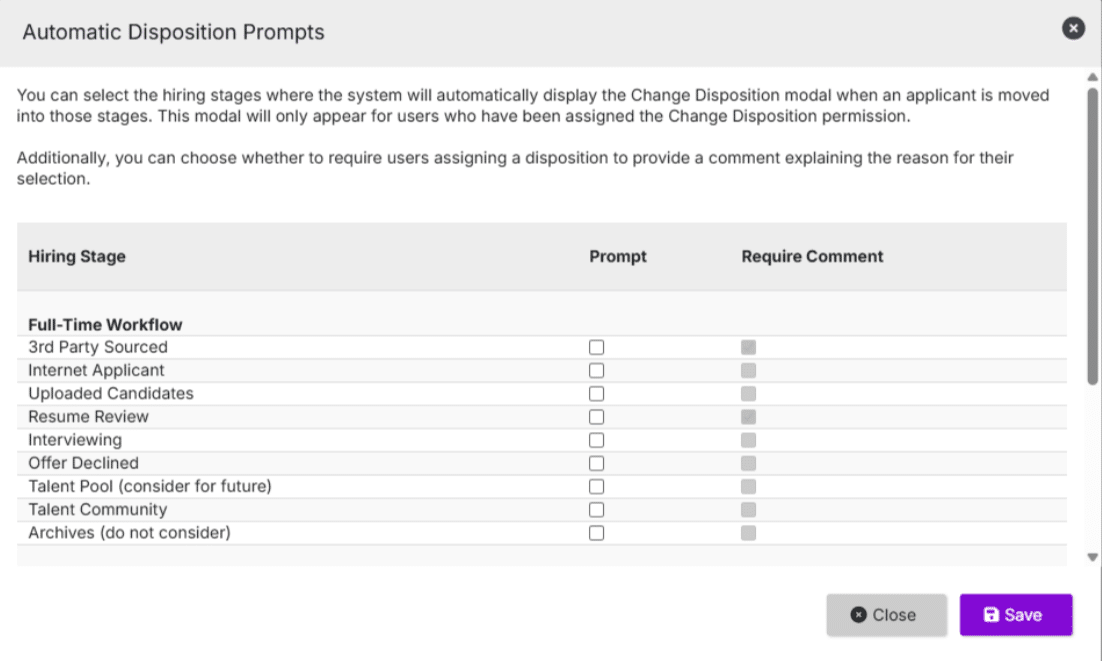Screen dimensions: 1102x661
Task: Click the Hiring Stage column header
Action: [x=77, y=256]
